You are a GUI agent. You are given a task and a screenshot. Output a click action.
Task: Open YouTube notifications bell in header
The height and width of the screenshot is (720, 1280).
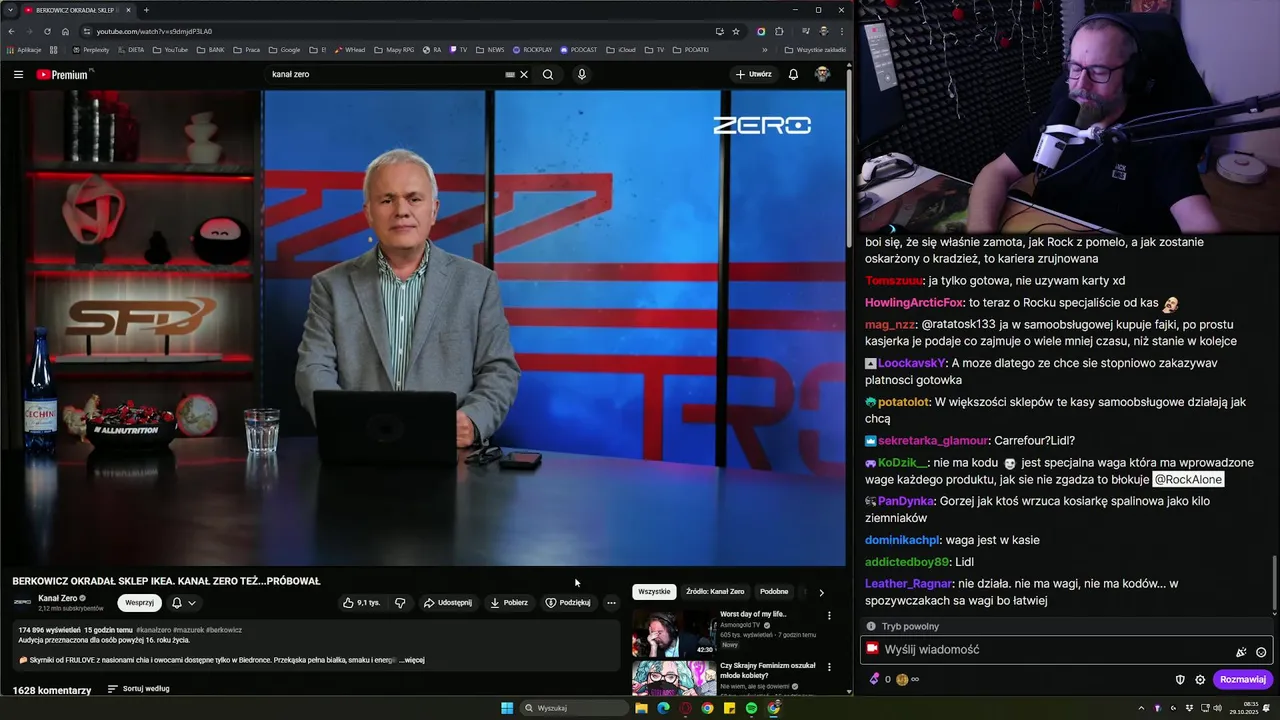(793, 74)
